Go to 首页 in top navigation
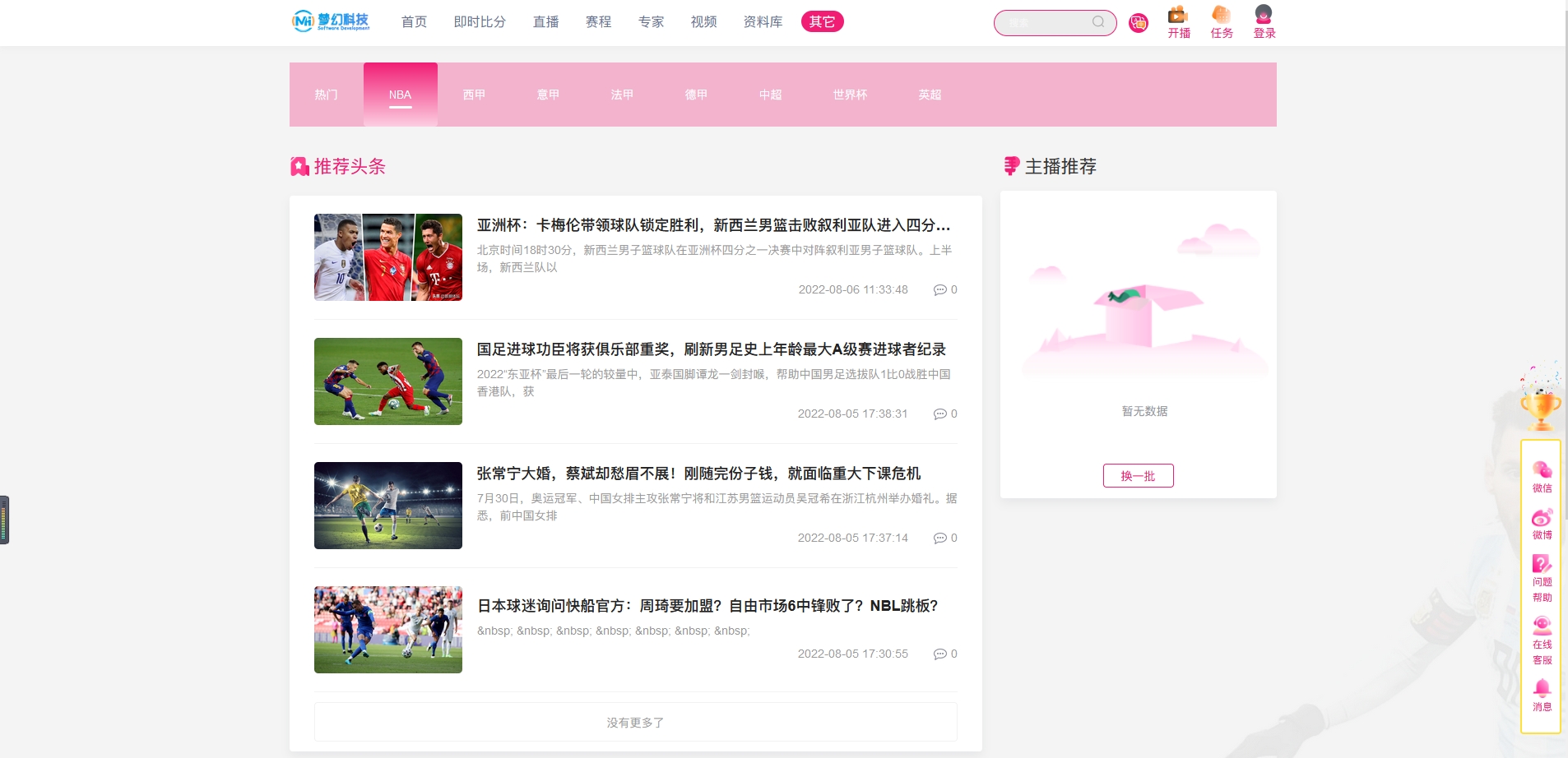 click(x=414, y=22)
